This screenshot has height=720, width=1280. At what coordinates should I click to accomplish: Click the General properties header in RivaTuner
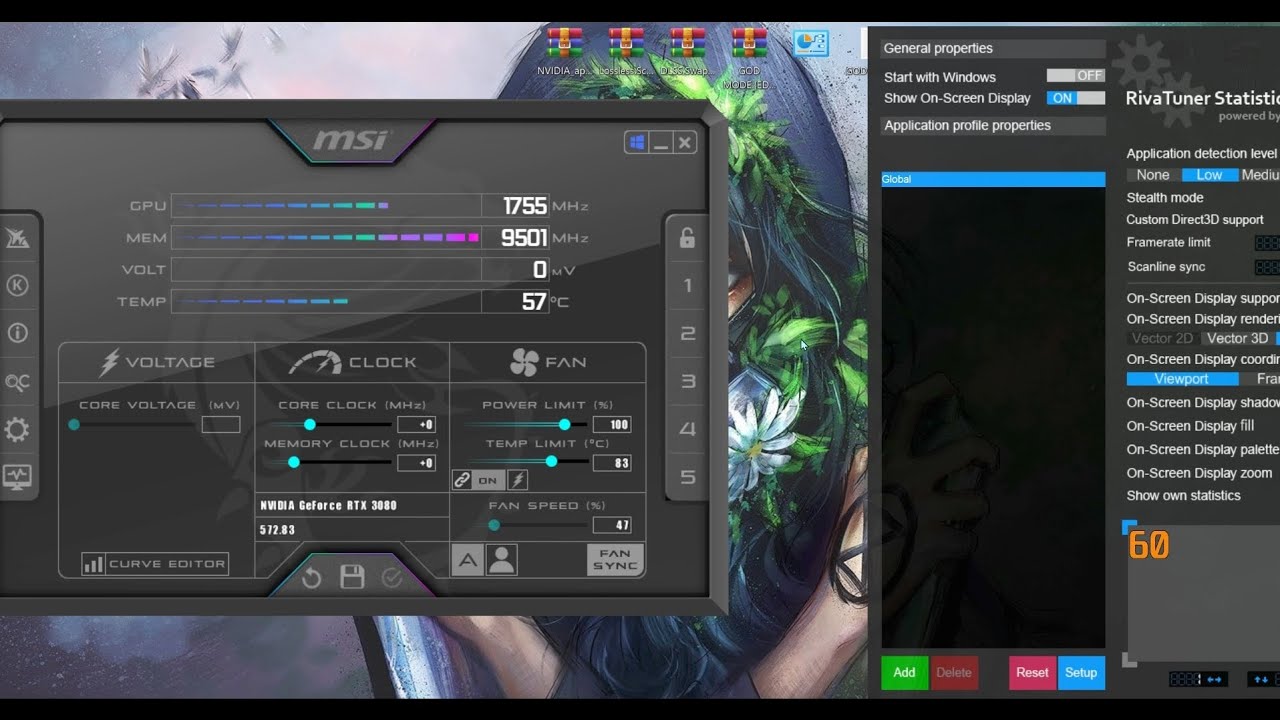(x=993, y=48)
